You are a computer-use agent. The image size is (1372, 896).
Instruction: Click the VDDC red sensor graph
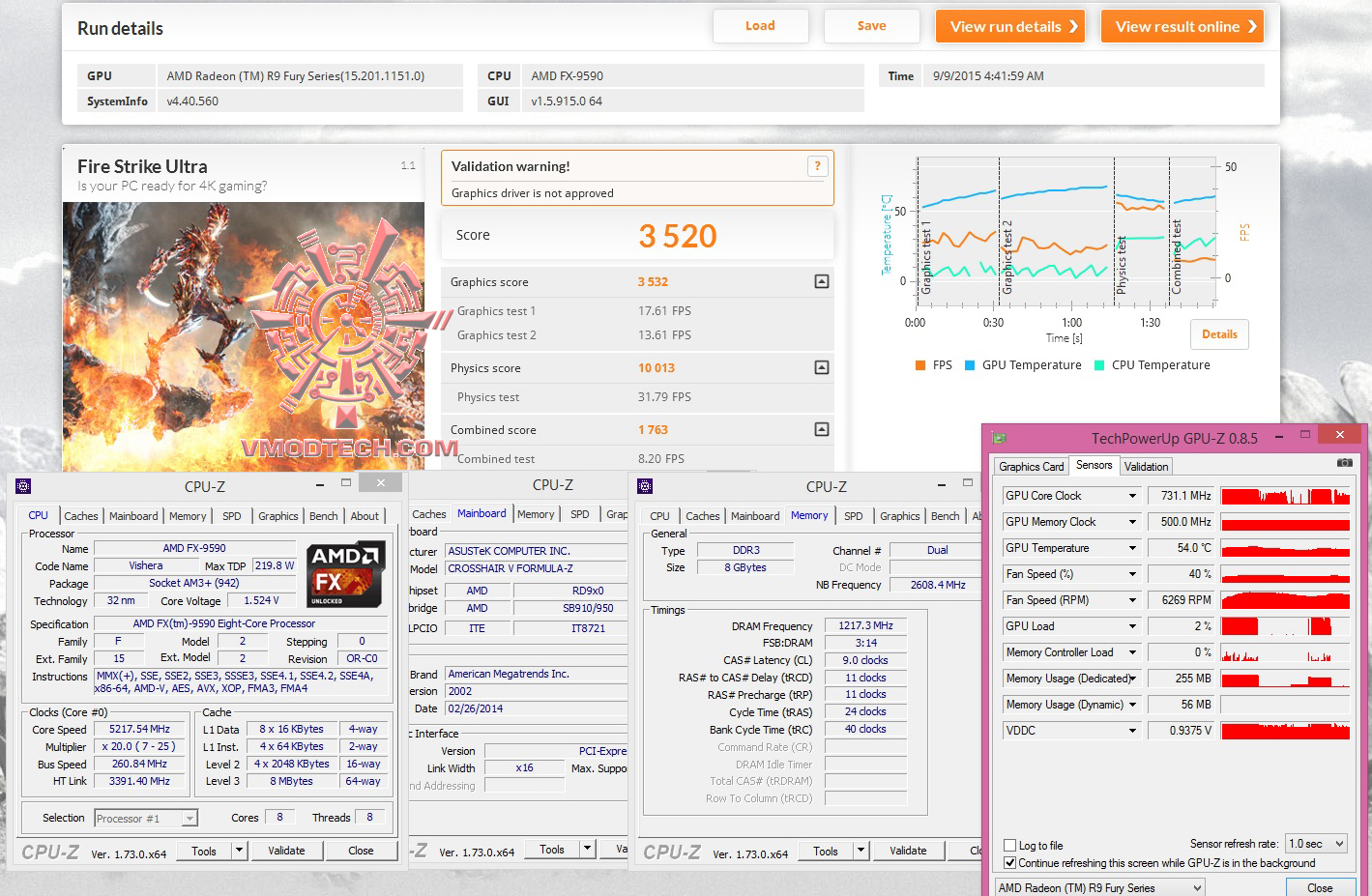1285,731
